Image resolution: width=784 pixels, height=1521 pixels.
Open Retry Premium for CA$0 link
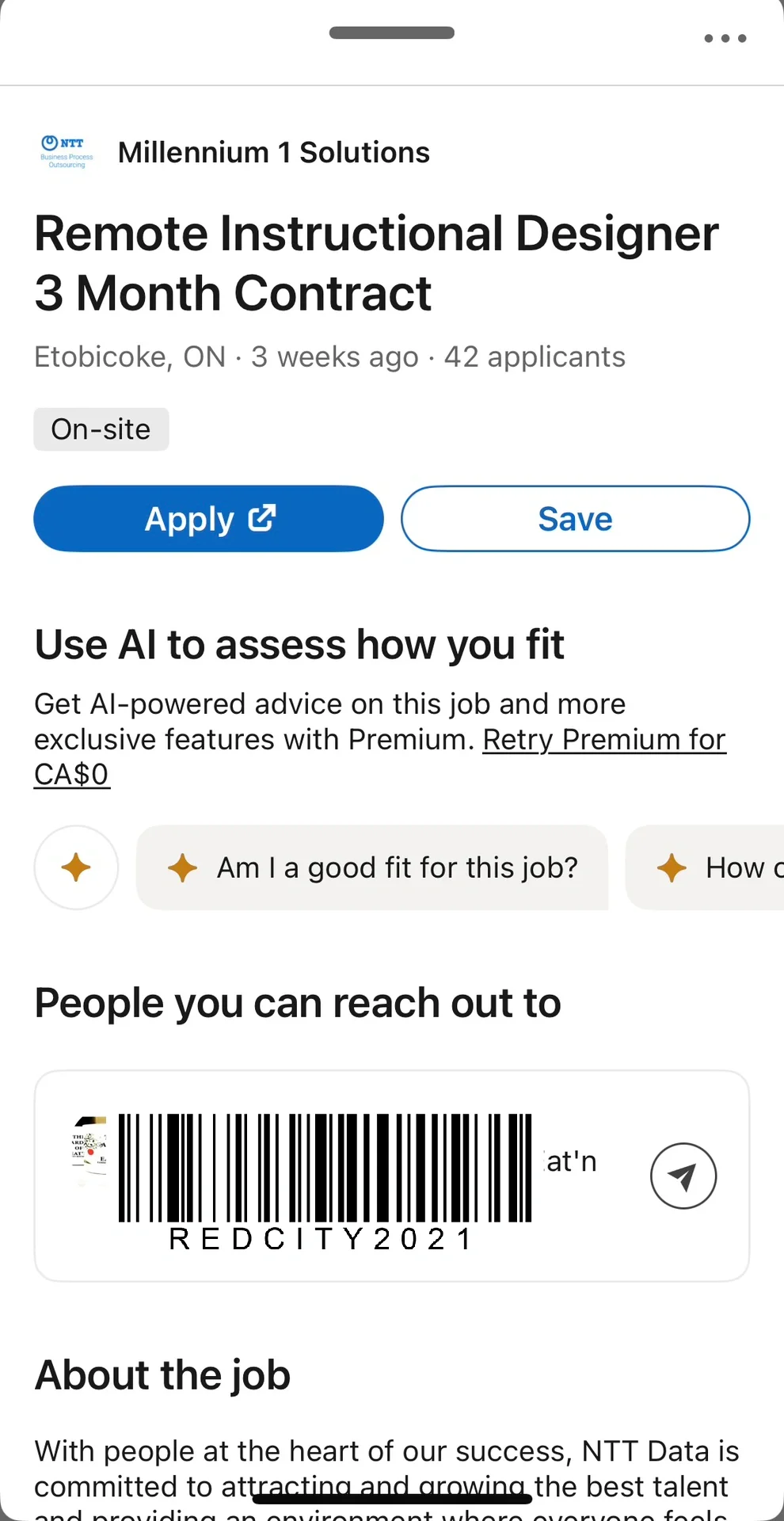click(x=380, y=757)
